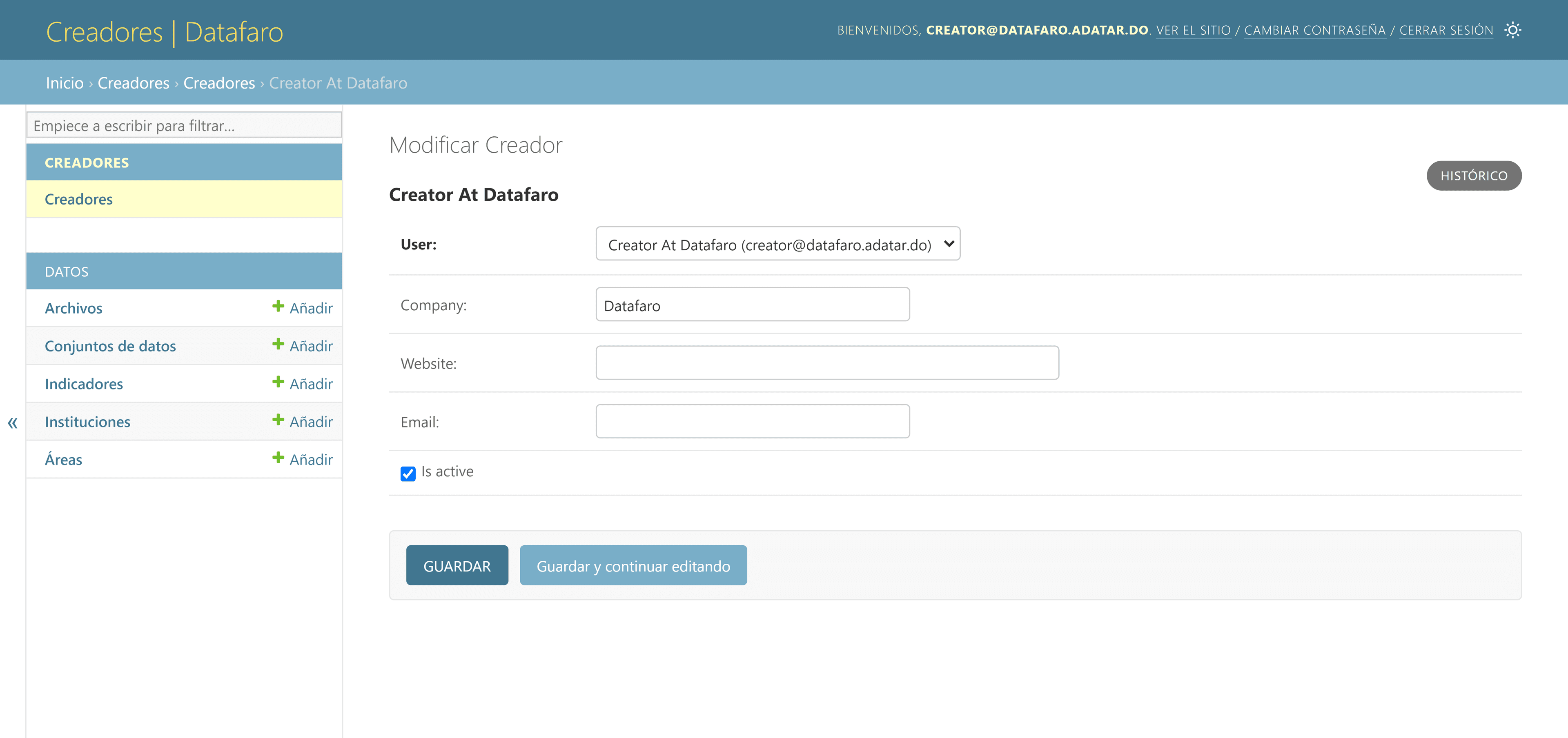Click CAMBIAR CONTRASEÑA link
This screenshot has height=738, width=1568.
click(1315, 30)
